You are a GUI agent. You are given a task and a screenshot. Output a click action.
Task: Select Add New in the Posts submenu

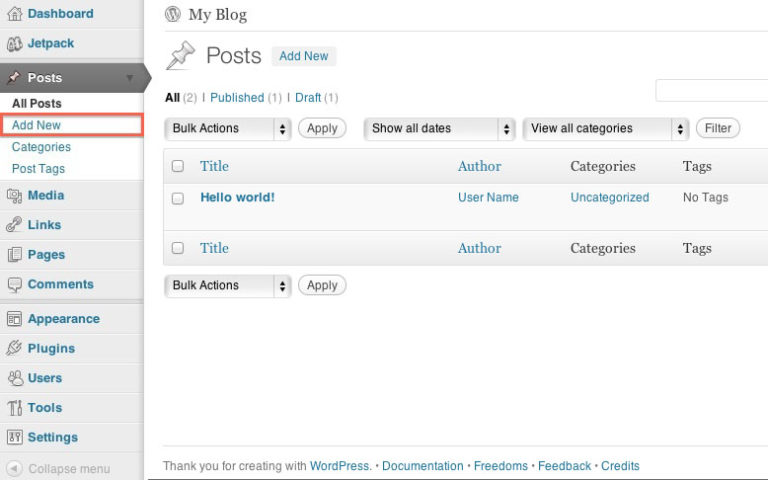72,125
